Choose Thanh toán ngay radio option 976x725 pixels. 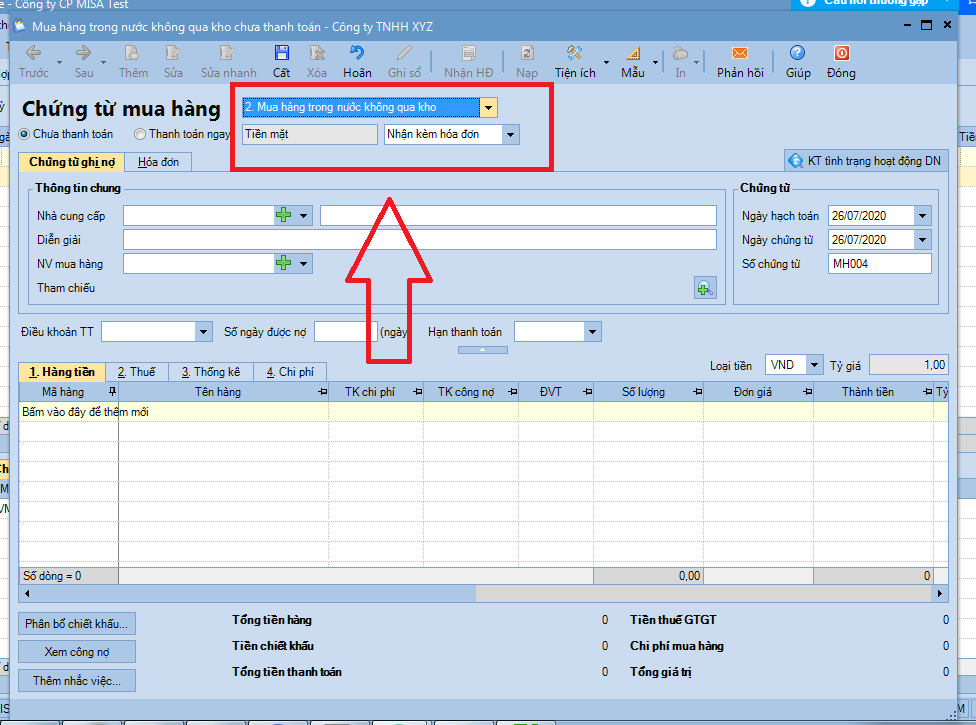coord(140,134)
